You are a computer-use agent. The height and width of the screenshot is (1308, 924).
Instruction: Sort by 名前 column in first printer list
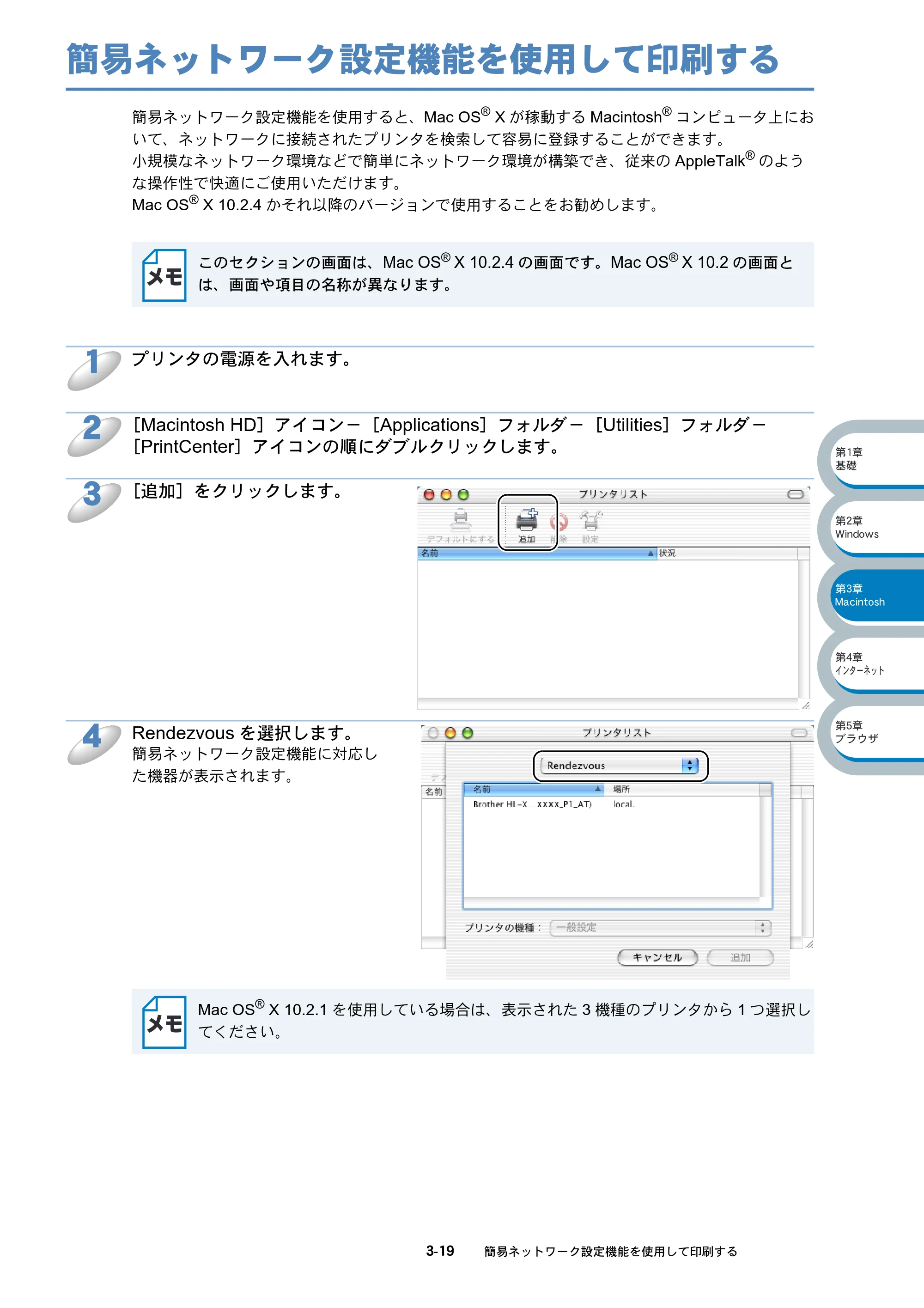[x=537, y=553]
